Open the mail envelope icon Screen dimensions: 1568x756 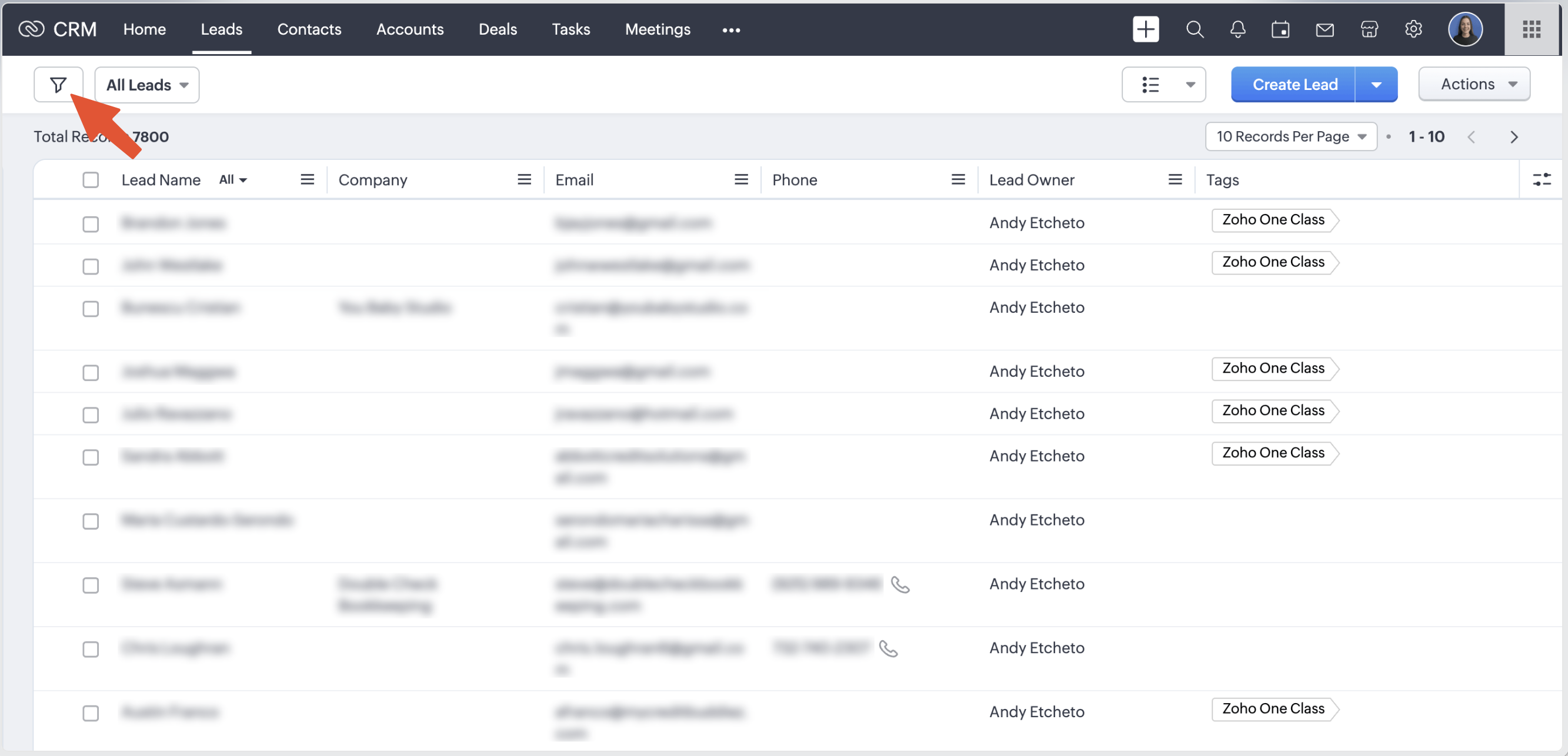coord(1325,29)
